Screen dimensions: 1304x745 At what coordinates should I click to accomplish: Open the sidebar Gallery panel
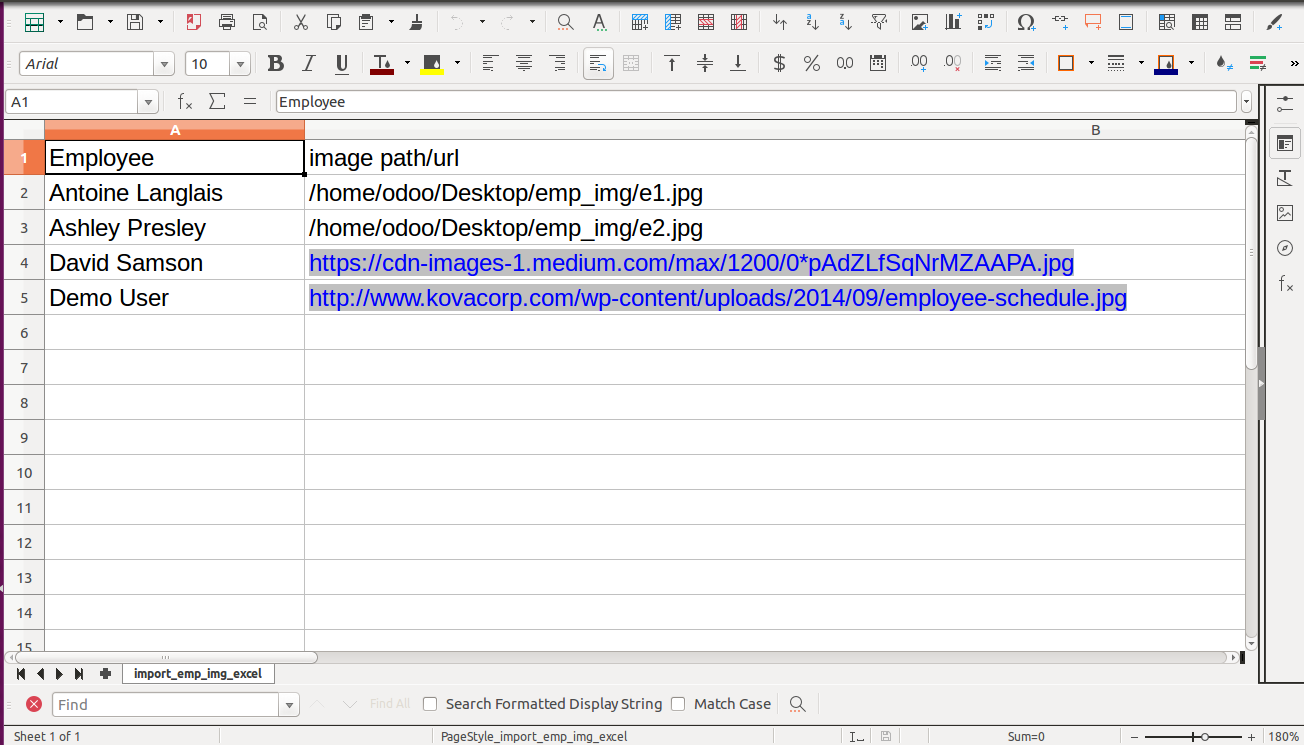point(1285,213)
